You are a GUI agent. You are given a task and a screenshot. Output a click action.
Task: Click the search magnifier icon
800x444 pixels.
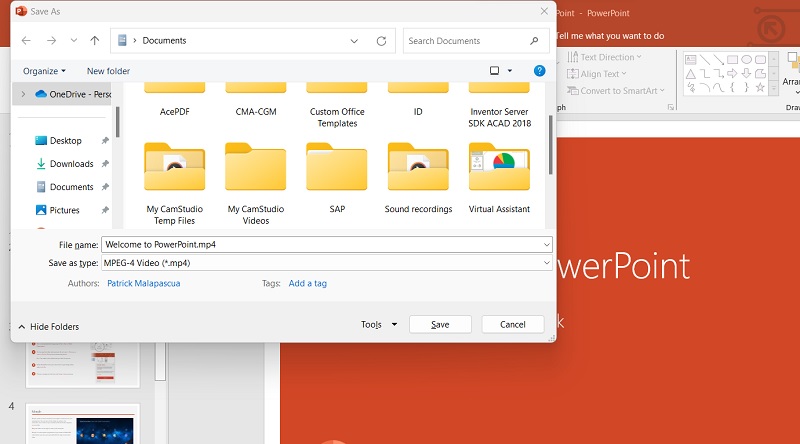534,41
